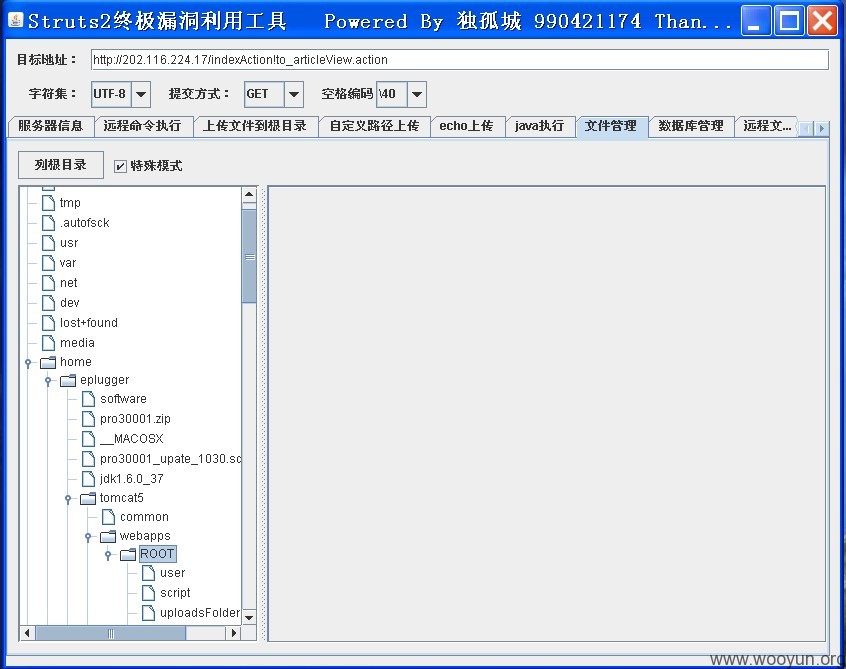Click the dev file icon
Viewport: 846px width, 669px height.
tap(49, 303)
